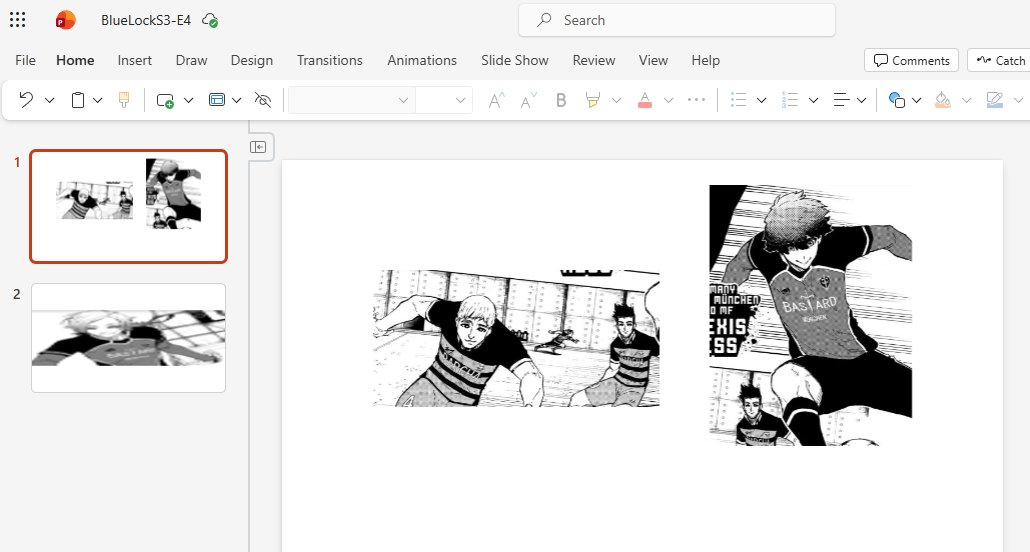Apply the Shape Outline pen

click(995, 100)
